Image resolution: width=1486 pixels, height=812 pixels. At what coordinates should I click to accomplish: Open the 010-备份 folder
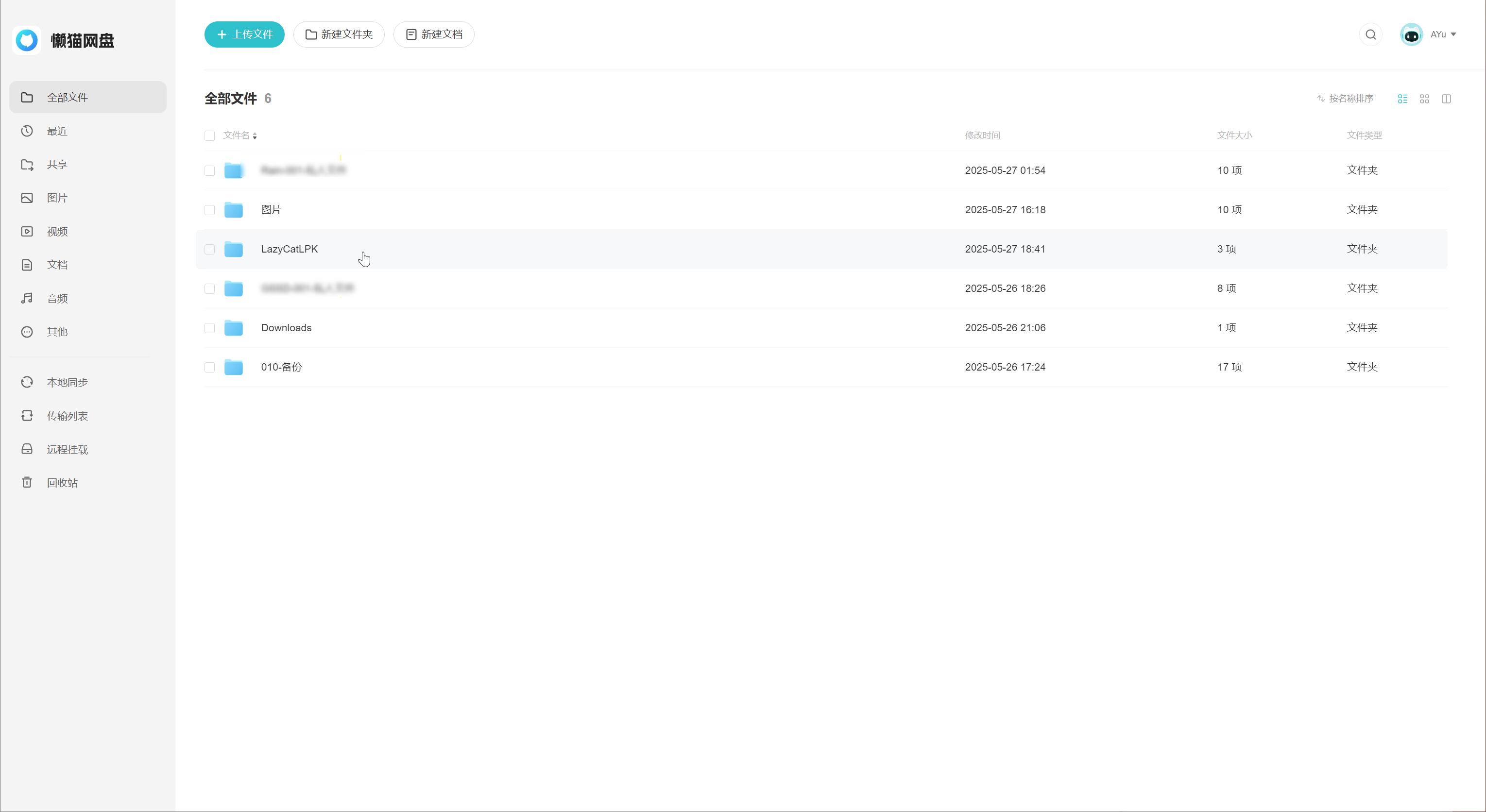pos(281,367)
